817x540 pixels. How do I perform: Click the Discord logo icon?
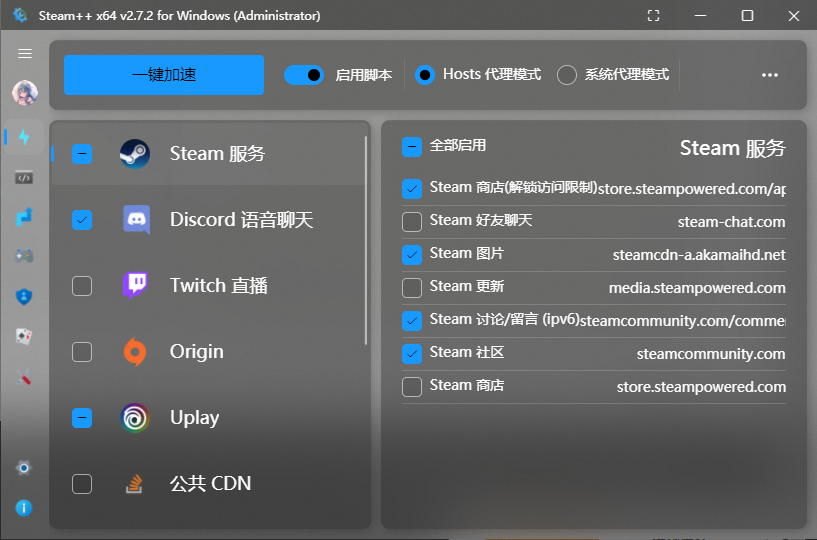137,219
